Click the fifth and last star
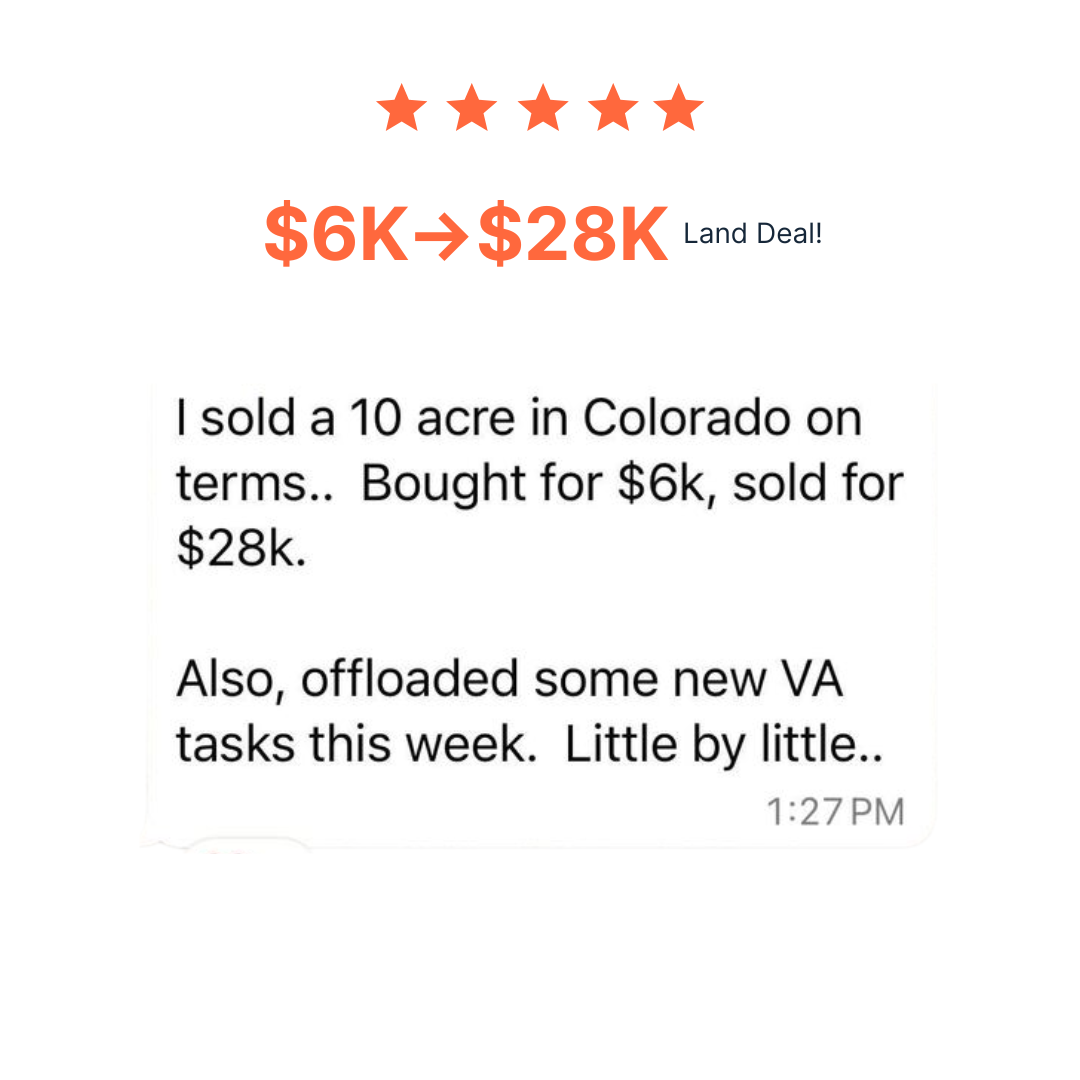 pos(679,109)
